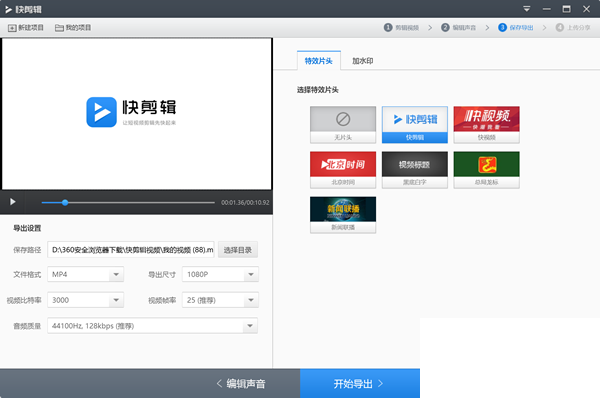Go back with 编辑声音 button
This screenshot has height=398, width=600.
click(x=241, y=383)
